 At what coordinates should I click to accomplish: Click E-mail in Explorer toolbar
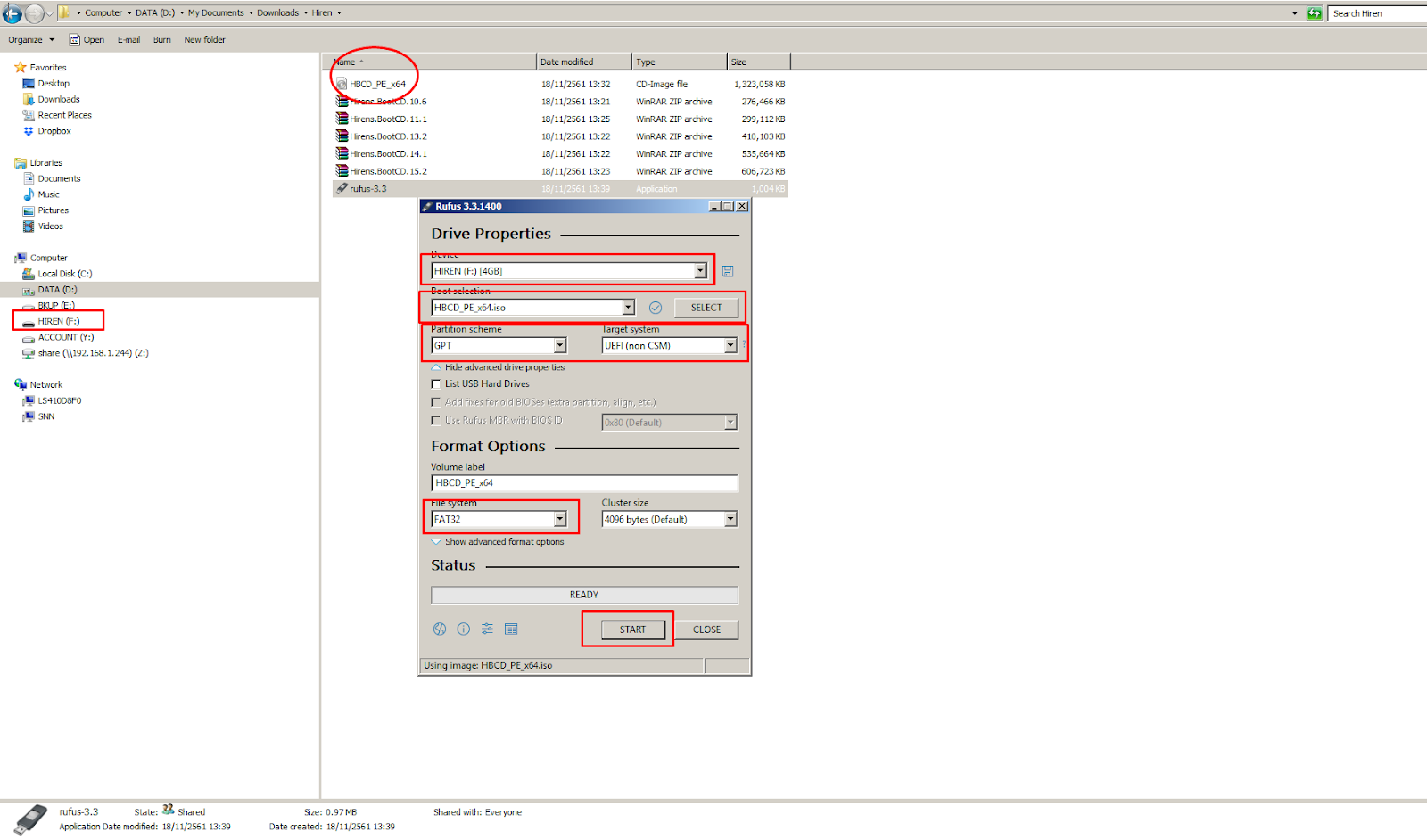[x=128, y=40]
